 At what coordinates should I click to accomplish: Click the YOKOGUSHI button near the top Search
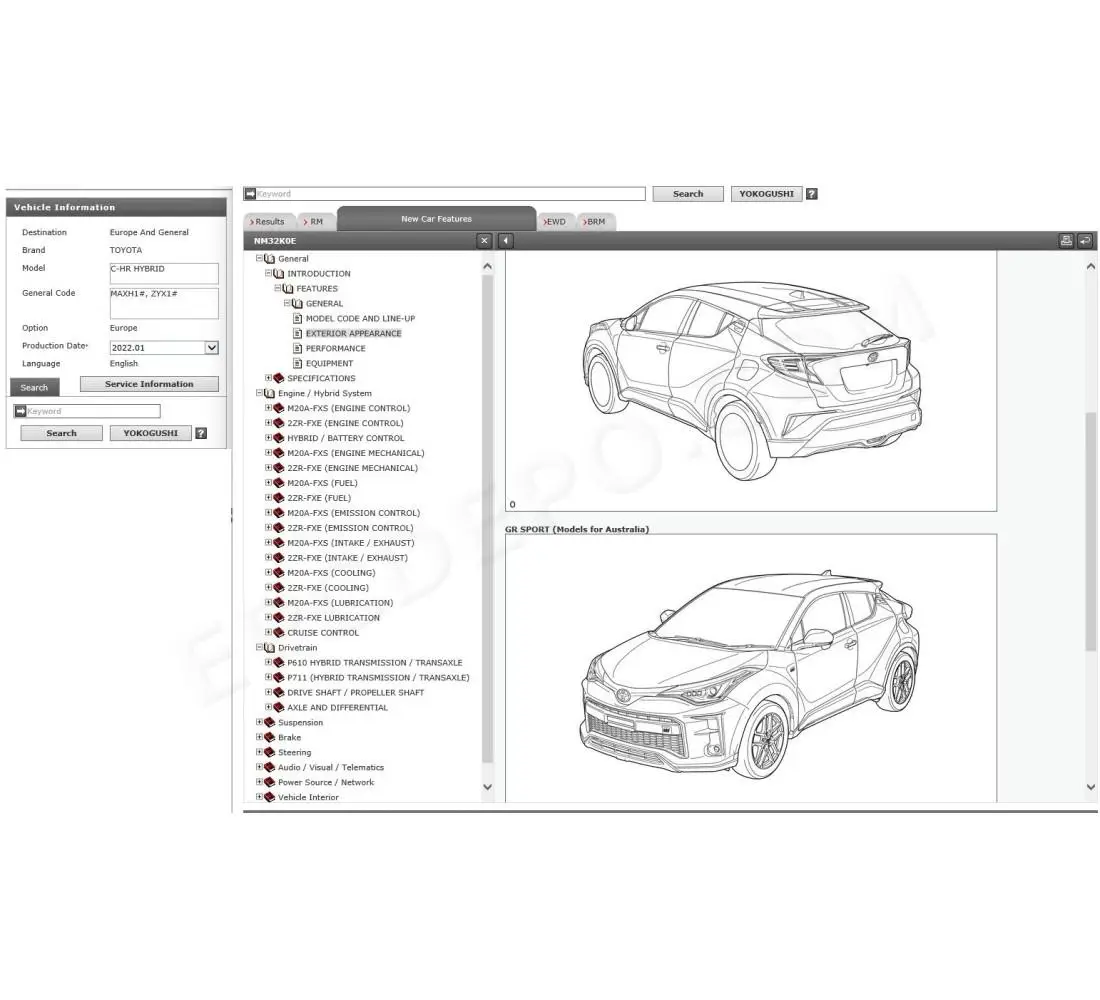click(766, 193)
